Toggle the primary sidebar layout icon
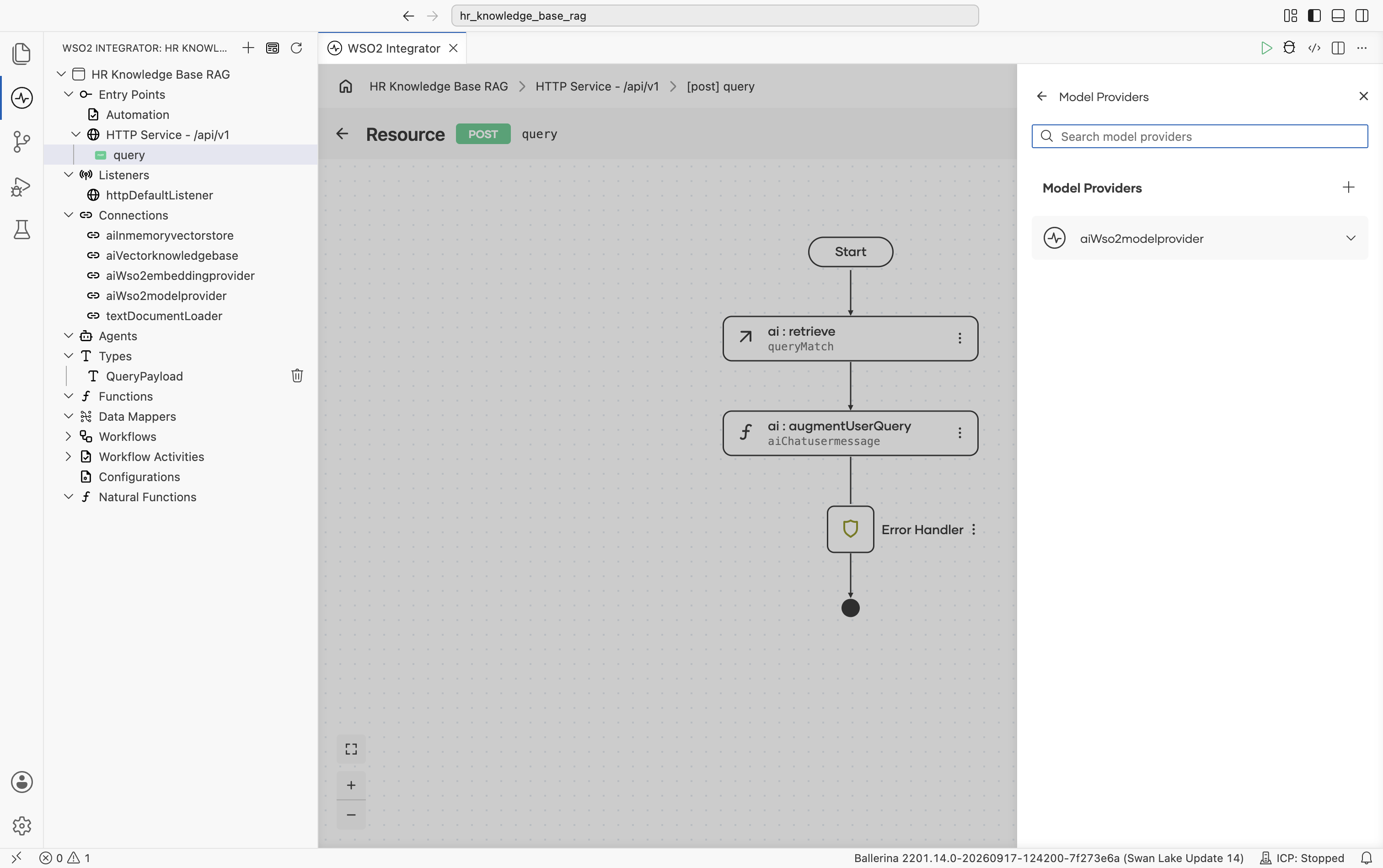 (x=1314, y=16)
